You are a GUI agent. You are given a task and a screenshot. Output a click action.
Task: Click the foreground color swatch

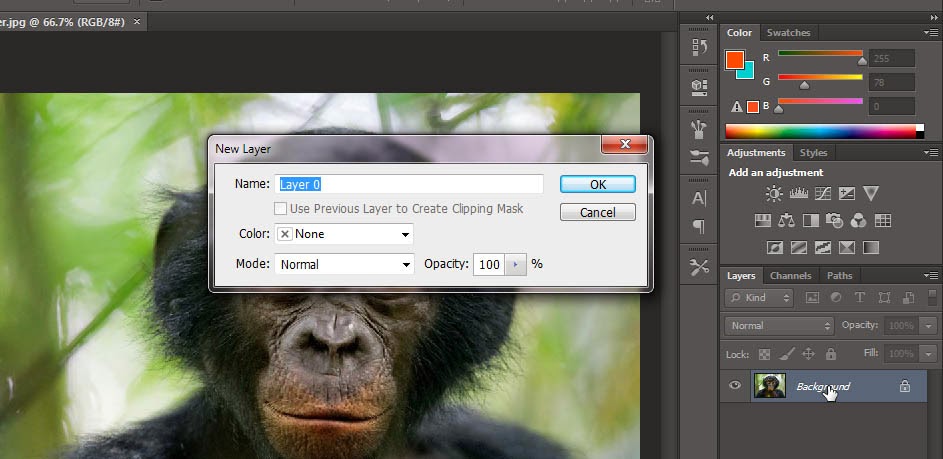click(x=735, y=60)
